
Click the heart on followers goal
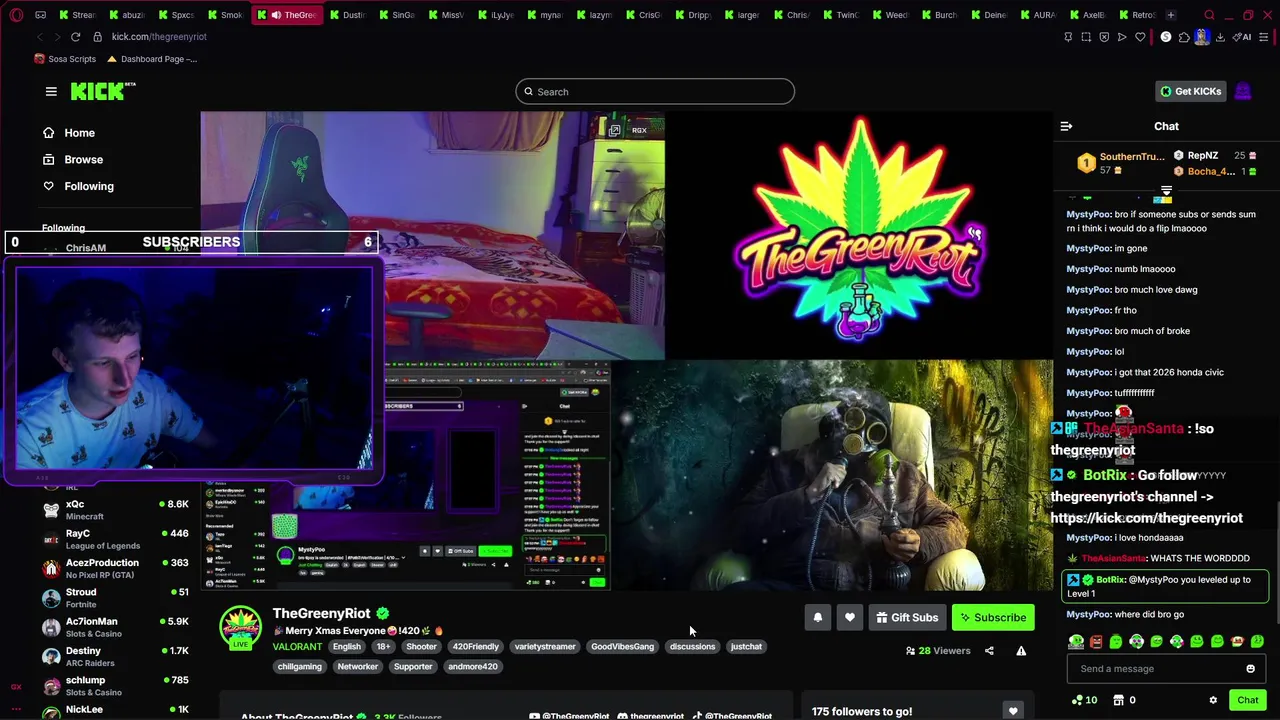(x=1013, y=711)
